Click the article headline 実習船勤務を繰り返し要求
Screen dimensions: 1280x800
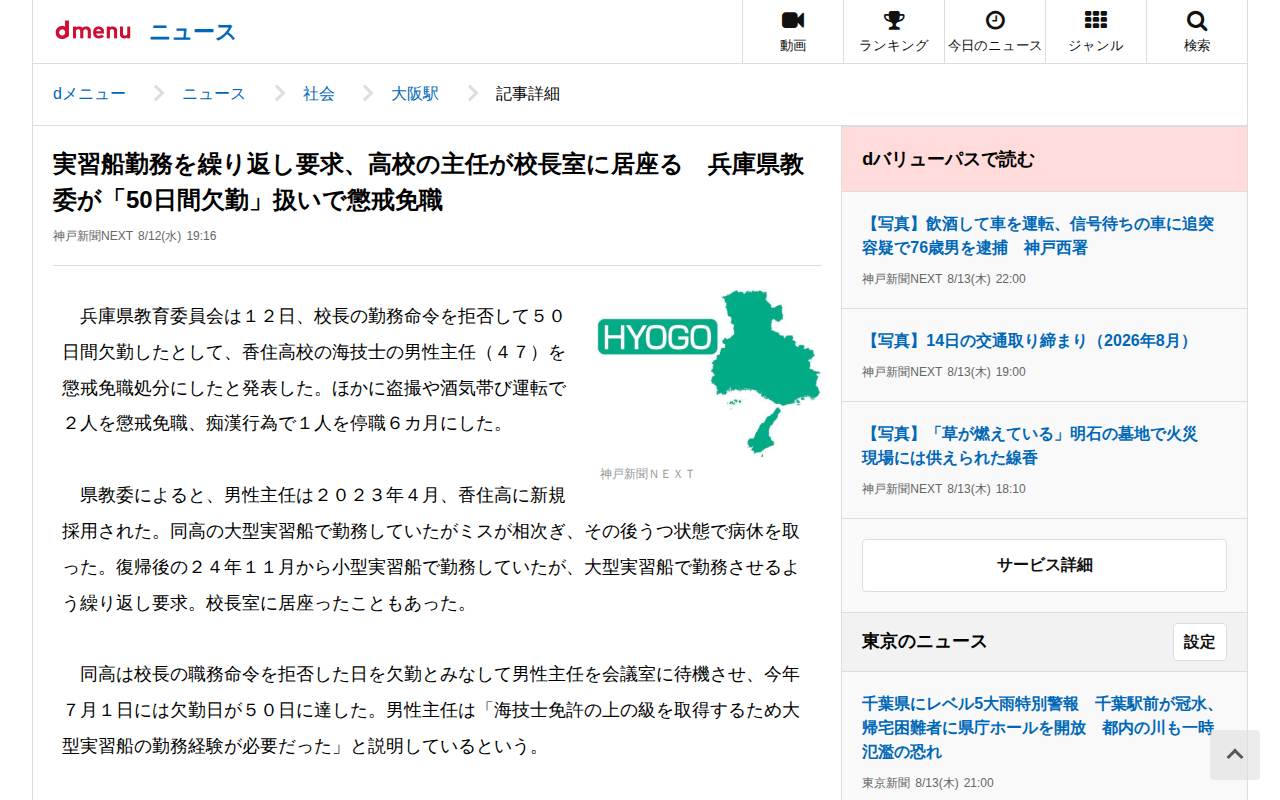428,182
